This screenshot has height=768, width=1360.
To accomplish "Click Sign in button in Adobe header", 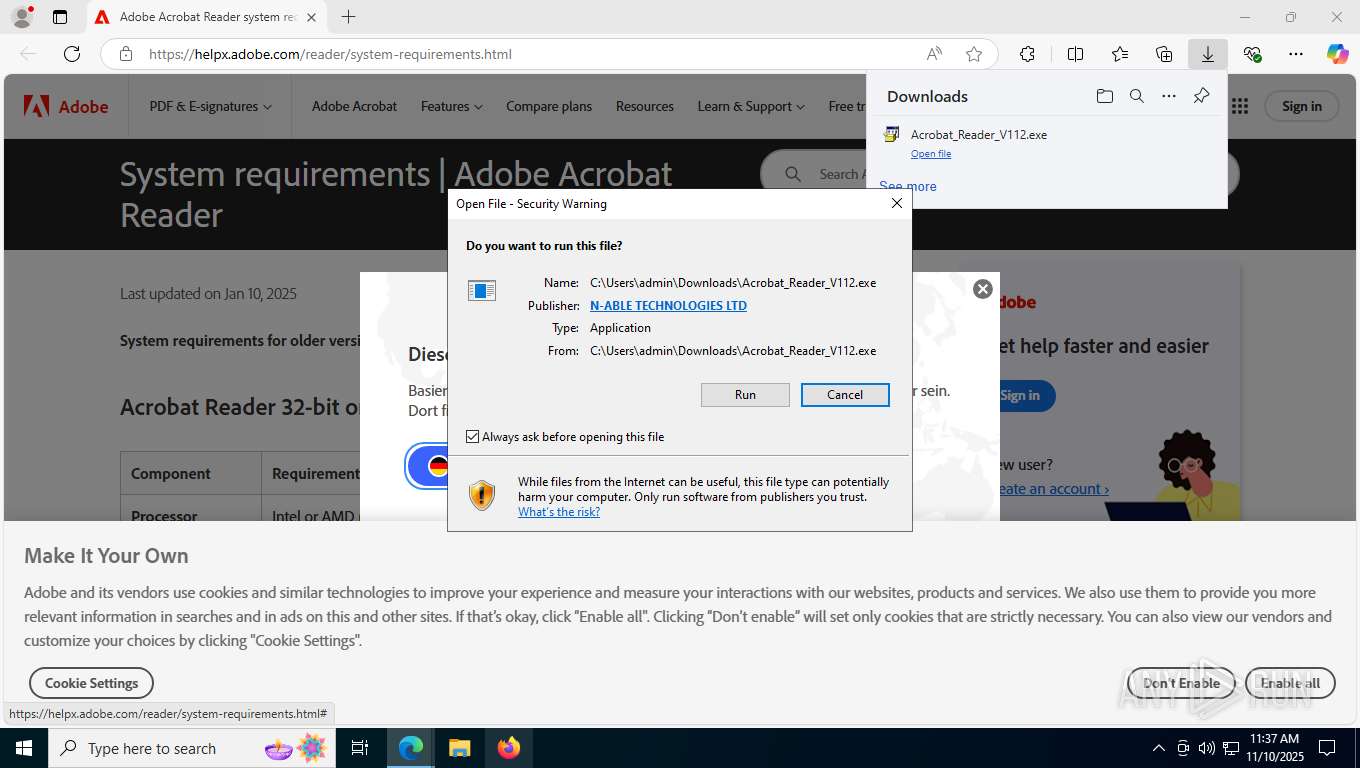I will (1302, 106).
